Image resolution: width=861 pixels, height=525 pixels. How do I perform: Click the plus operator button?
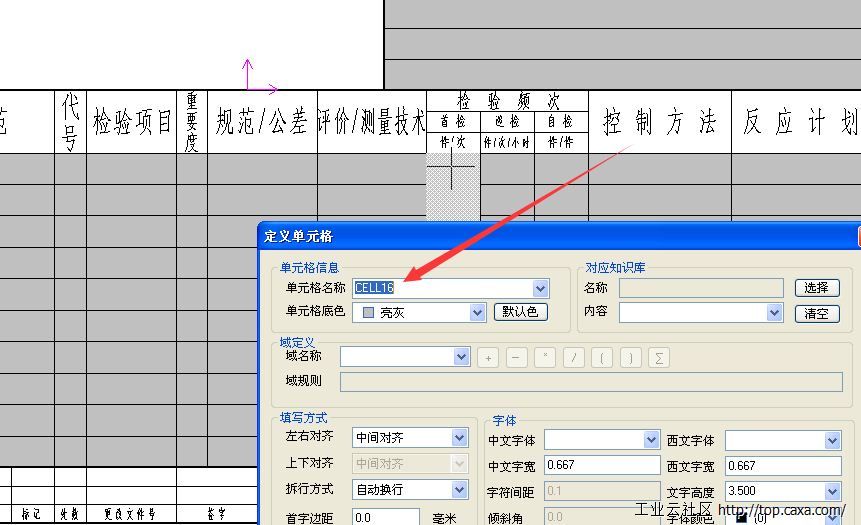488,358
